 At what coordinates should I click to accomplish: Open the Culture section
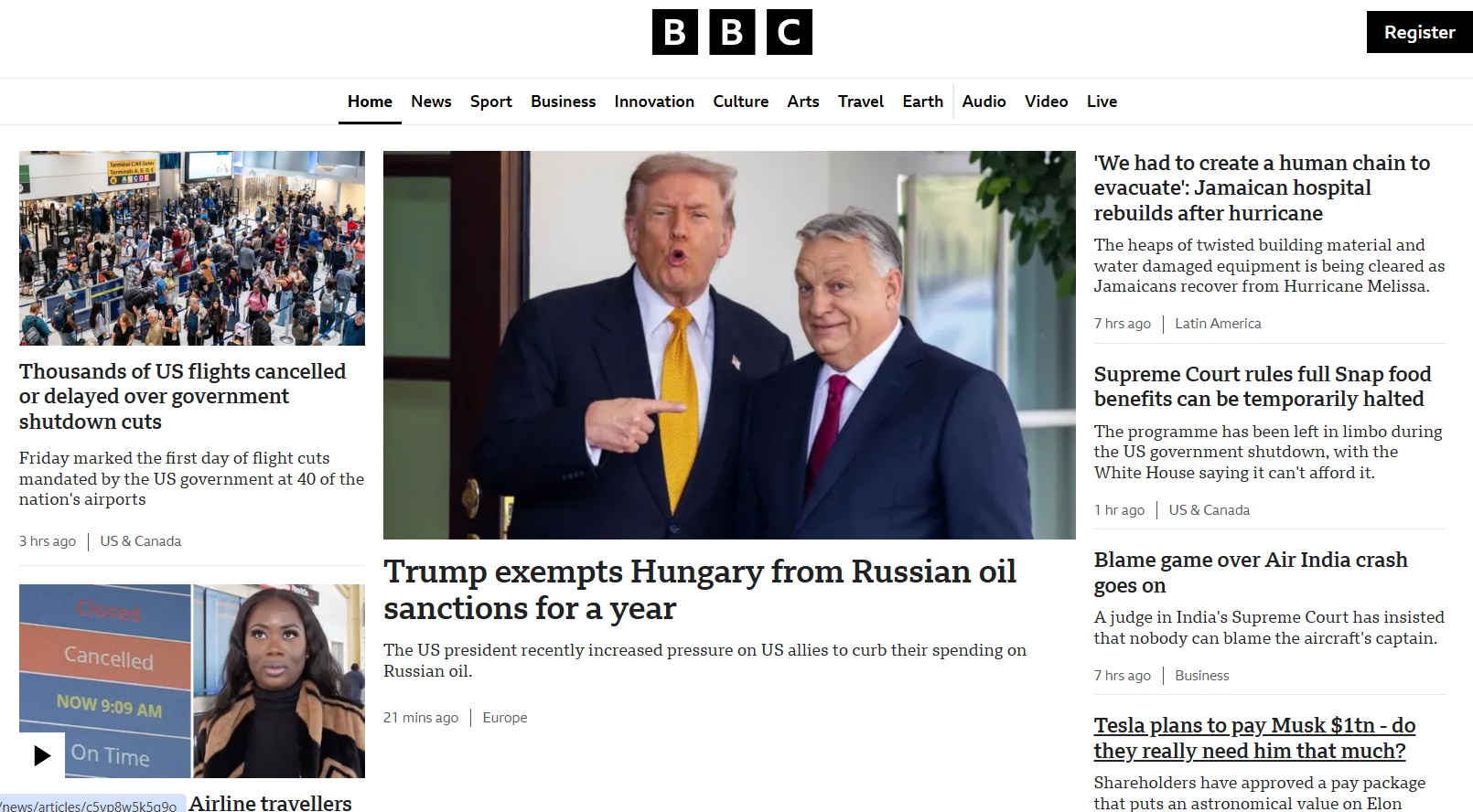point(741,101)
